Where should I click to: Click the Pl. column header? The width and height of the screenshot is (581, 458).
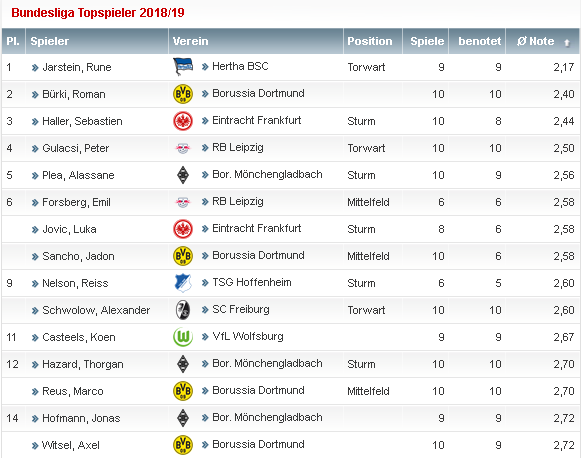[x=13, y=41]
